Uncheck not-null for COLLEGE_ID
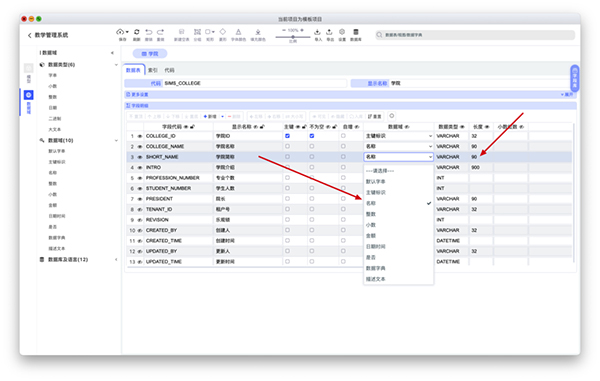The height and width of the screenshot is (381, 600). pyautogui.click(x=312, y=136)
